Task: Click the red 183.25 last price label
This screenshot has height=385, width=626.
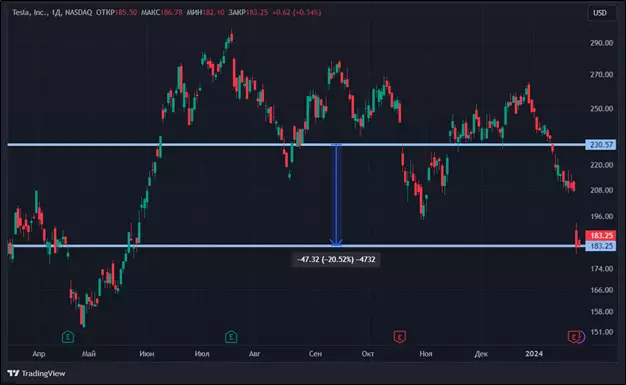Action: 601,236
